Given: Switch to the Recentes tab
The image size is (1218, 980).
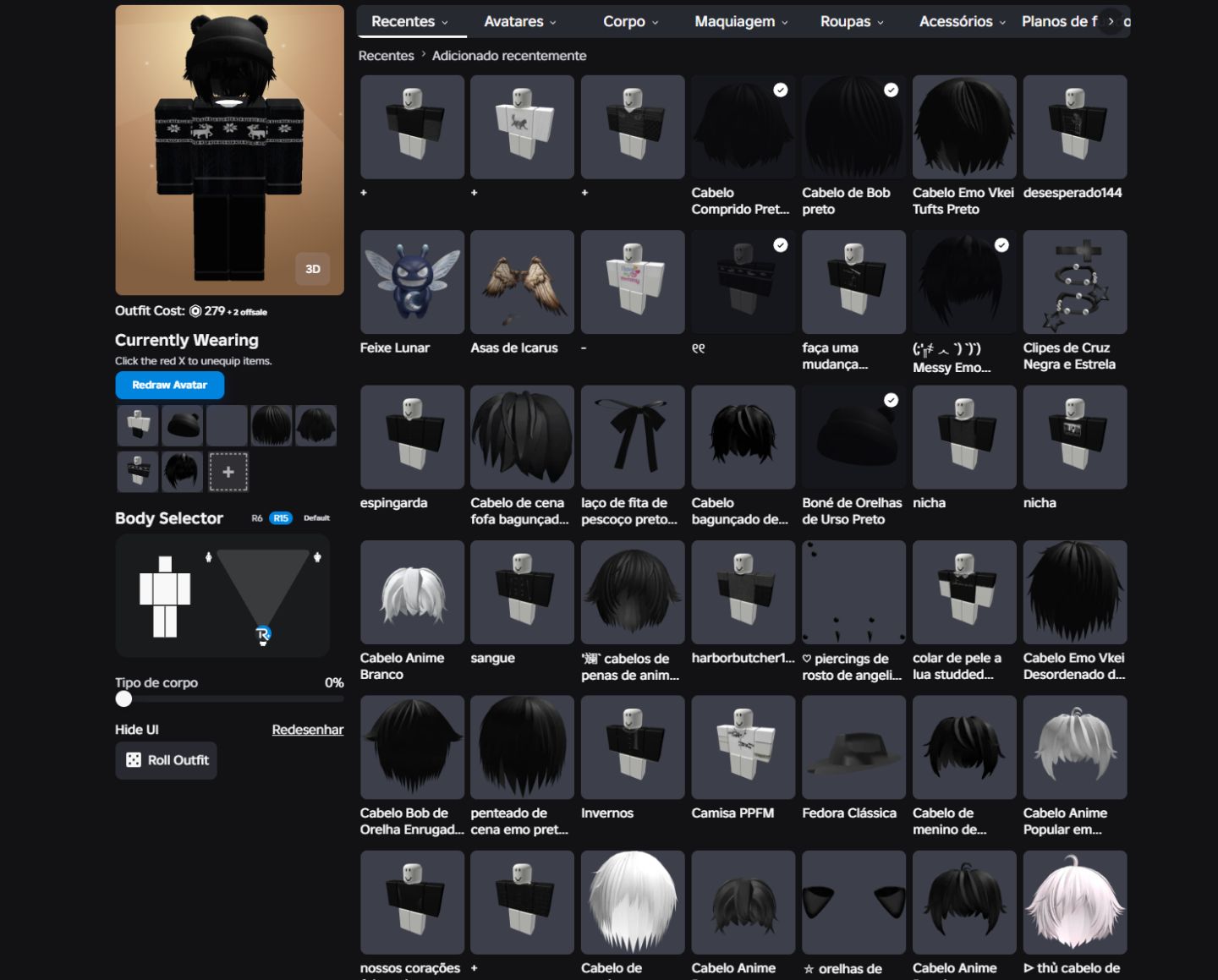Looking at the screenshot, I should (x=410, y=22).
